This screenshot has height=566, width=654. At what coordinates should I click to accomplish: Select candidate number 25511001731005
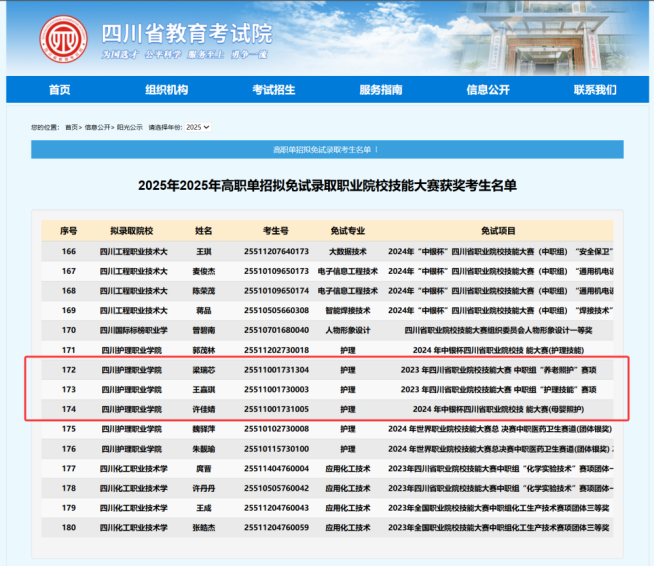tap(276, 409)
